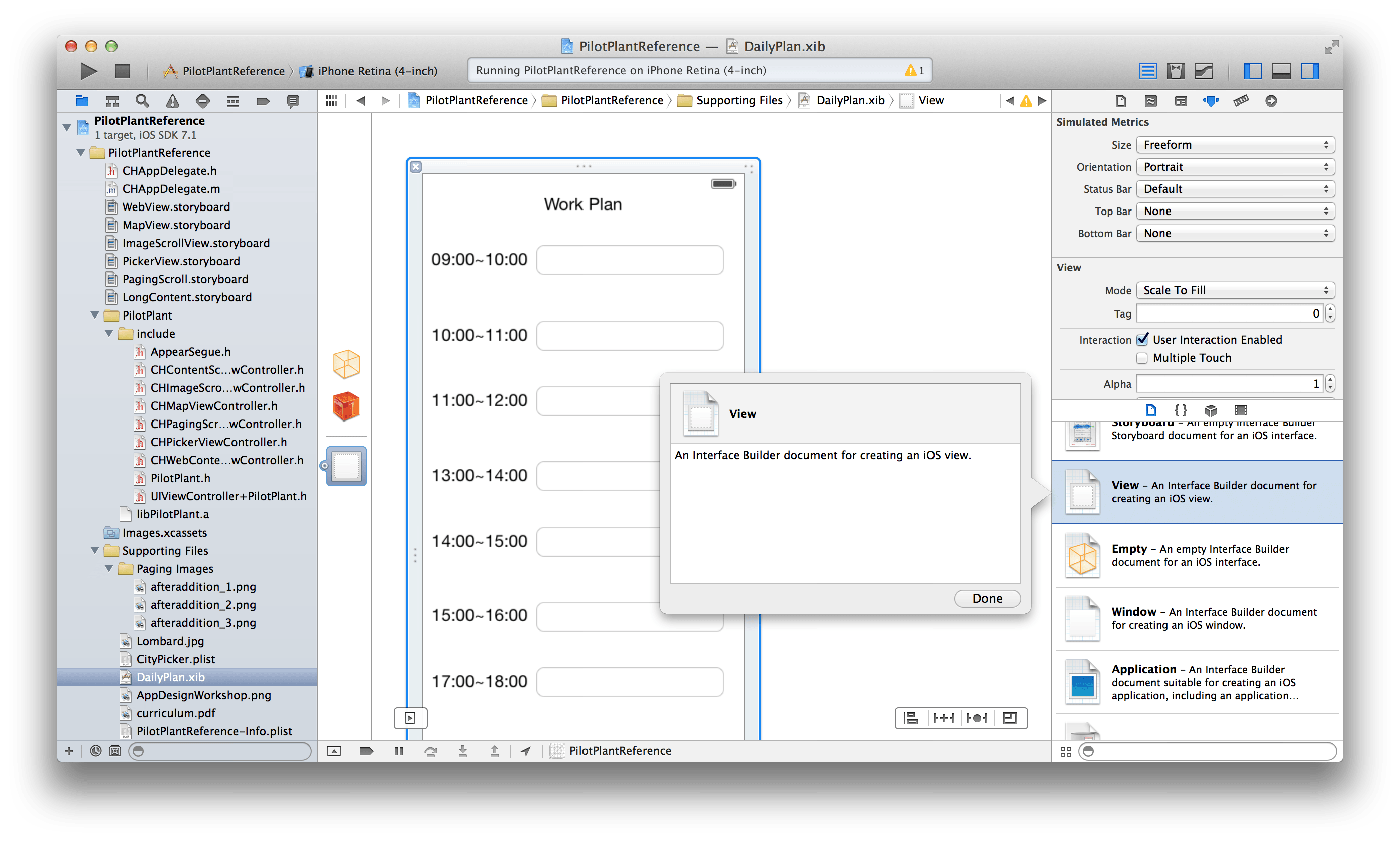Show the Size inspector tab
This screenshot has width=1400, height=841.
[1241, 101]
